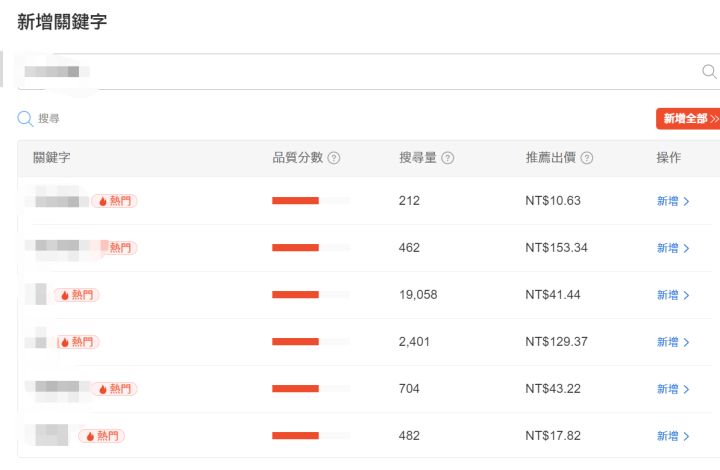Click the blue 搜尋 magnifier icon
The height and width of the screenshot is (470, 720).
coord(25,118)
